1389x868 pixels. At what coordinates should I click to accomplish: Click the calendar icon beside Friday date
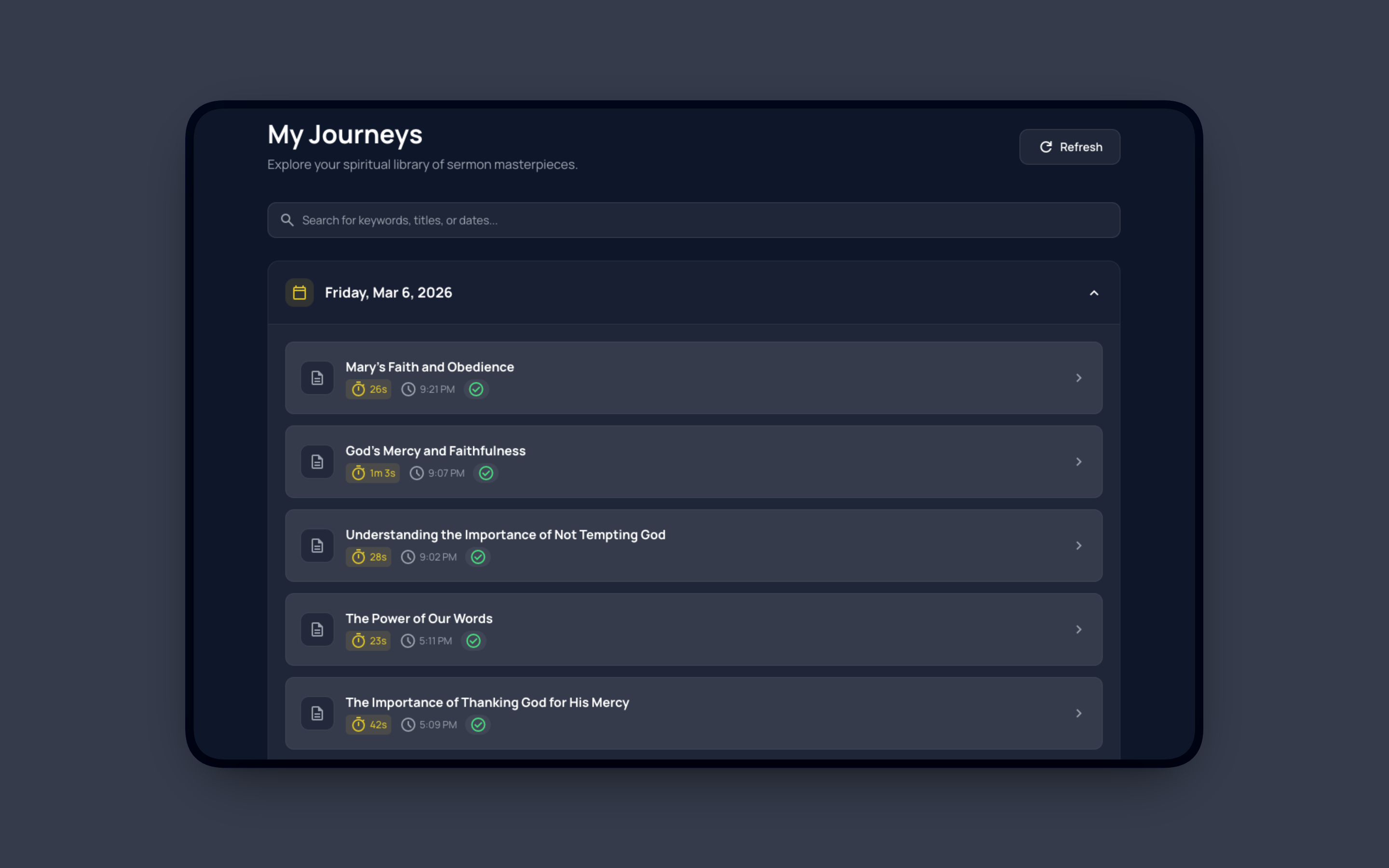299,293
